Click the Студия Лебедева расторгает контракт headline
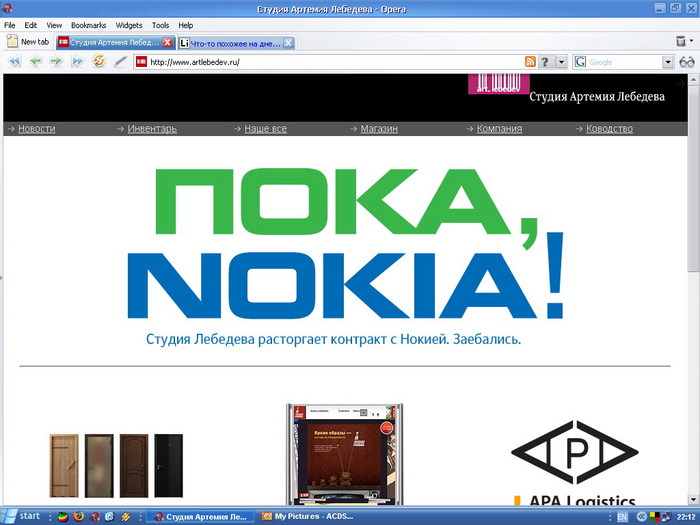700x525 pixels. tap(333, 339)
